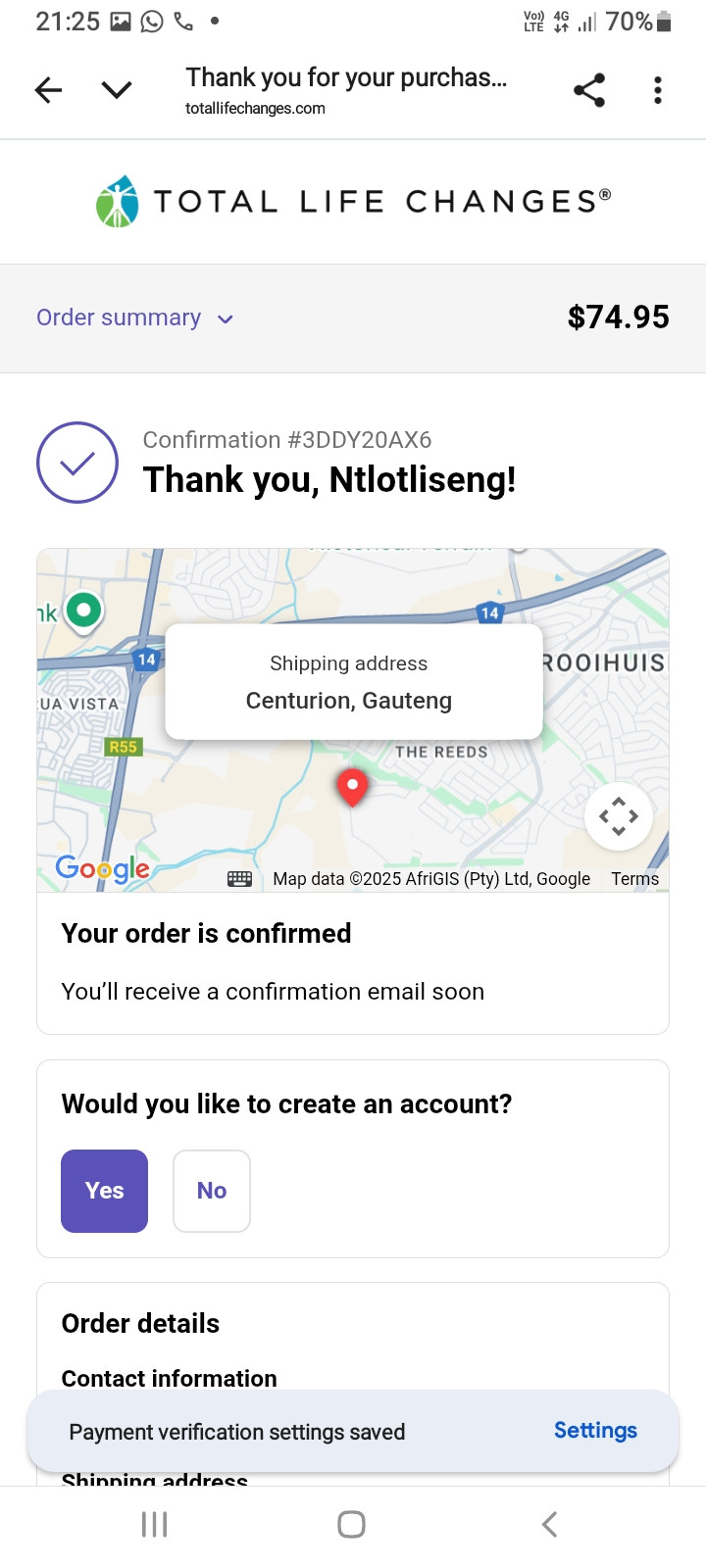The width and height of the screenshot is (706, 1568).
Task: Tap the Shipping address card on the map
Action: coord(353,682)
